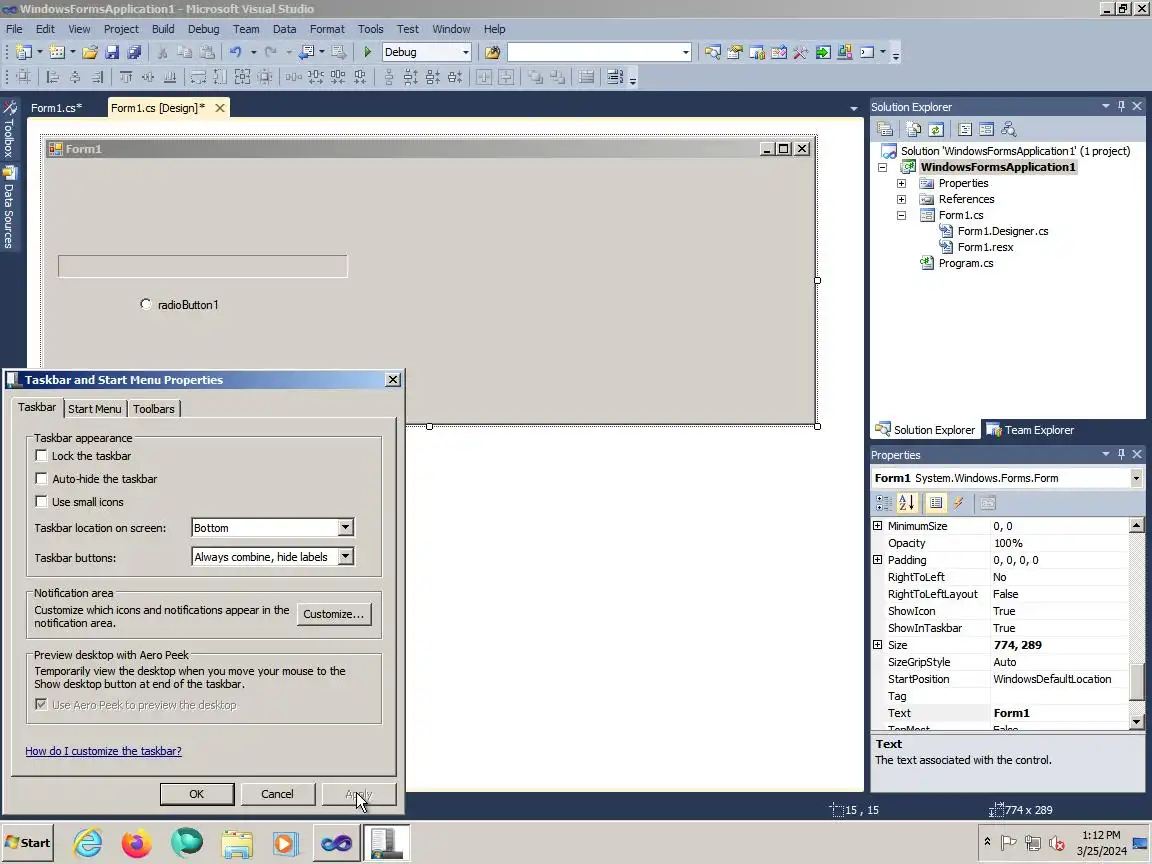Click the New Project toolbar icon
This screenshot has height=864, width=1152.
(x=24, y=52)
